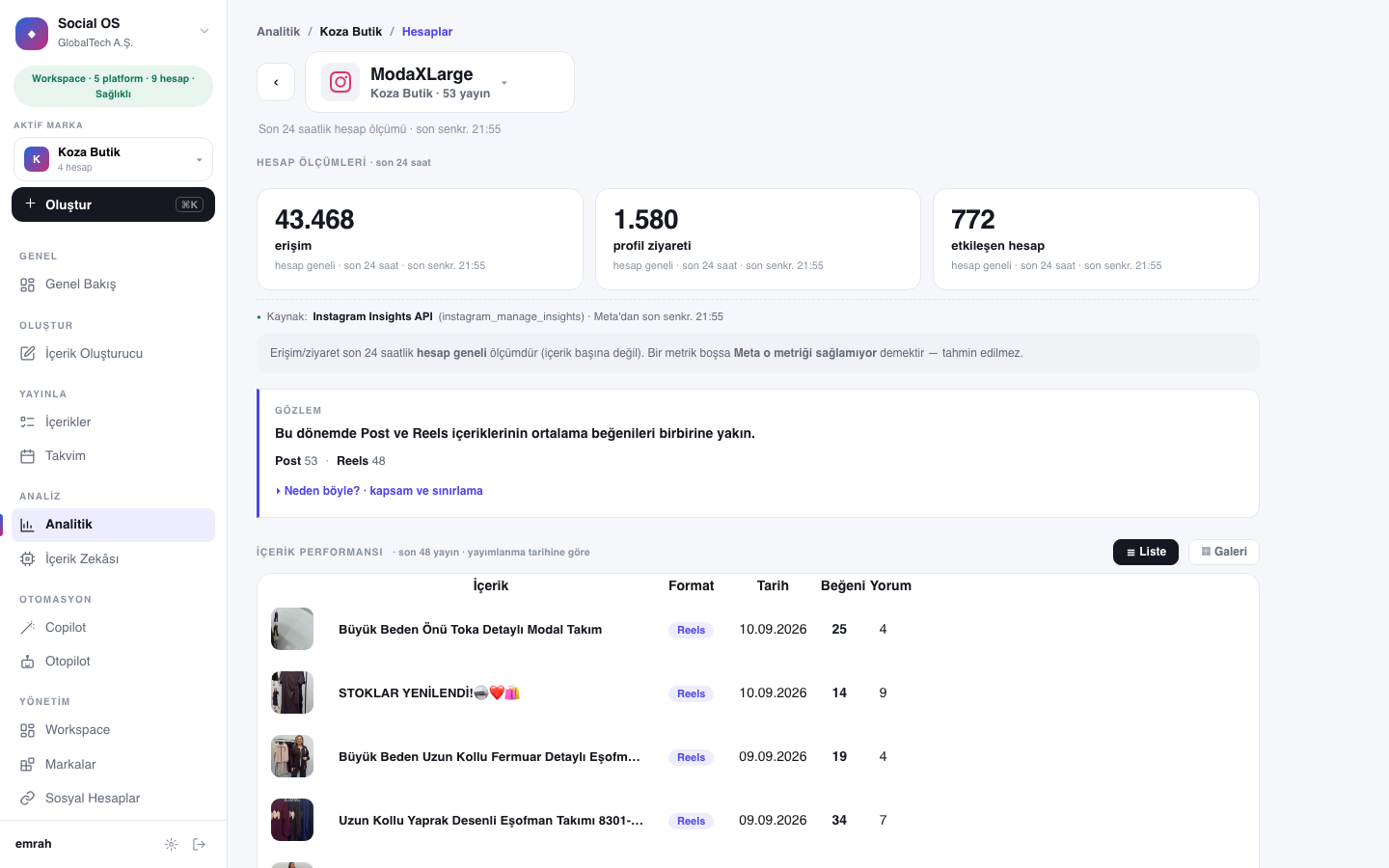The height and width of the screenshot is (868, 1389).
Task: Click the 43.468 erişim metric card
Action: [x=420, y=239]
